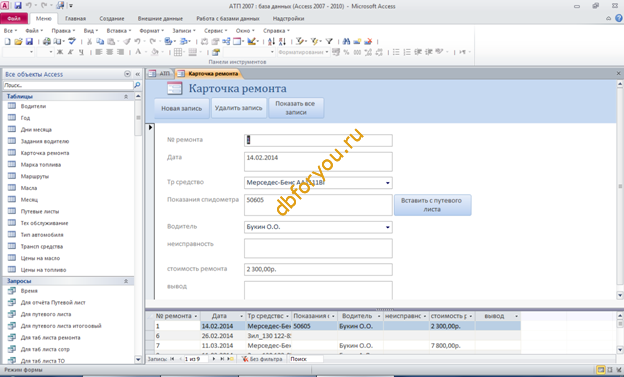Click the Поиск box in record navigator

[x=305, y=359]
